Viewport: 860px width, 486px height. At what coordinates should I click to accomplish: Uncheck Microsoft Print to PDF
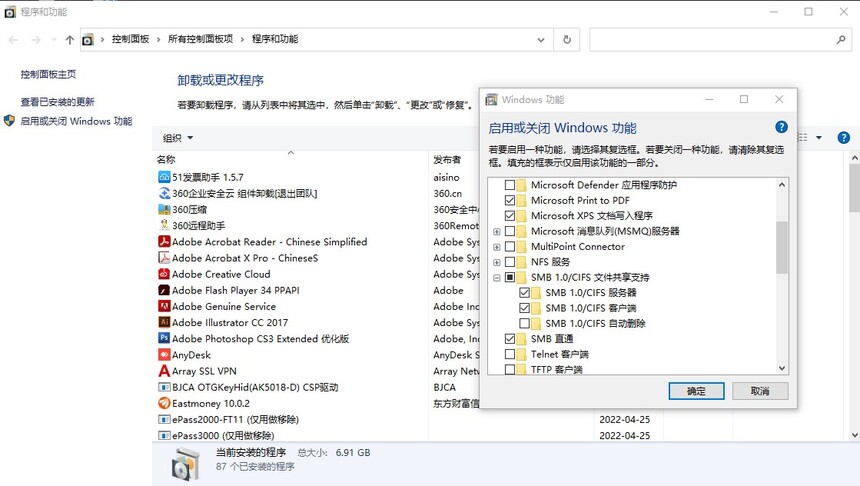tap(510, 200)
